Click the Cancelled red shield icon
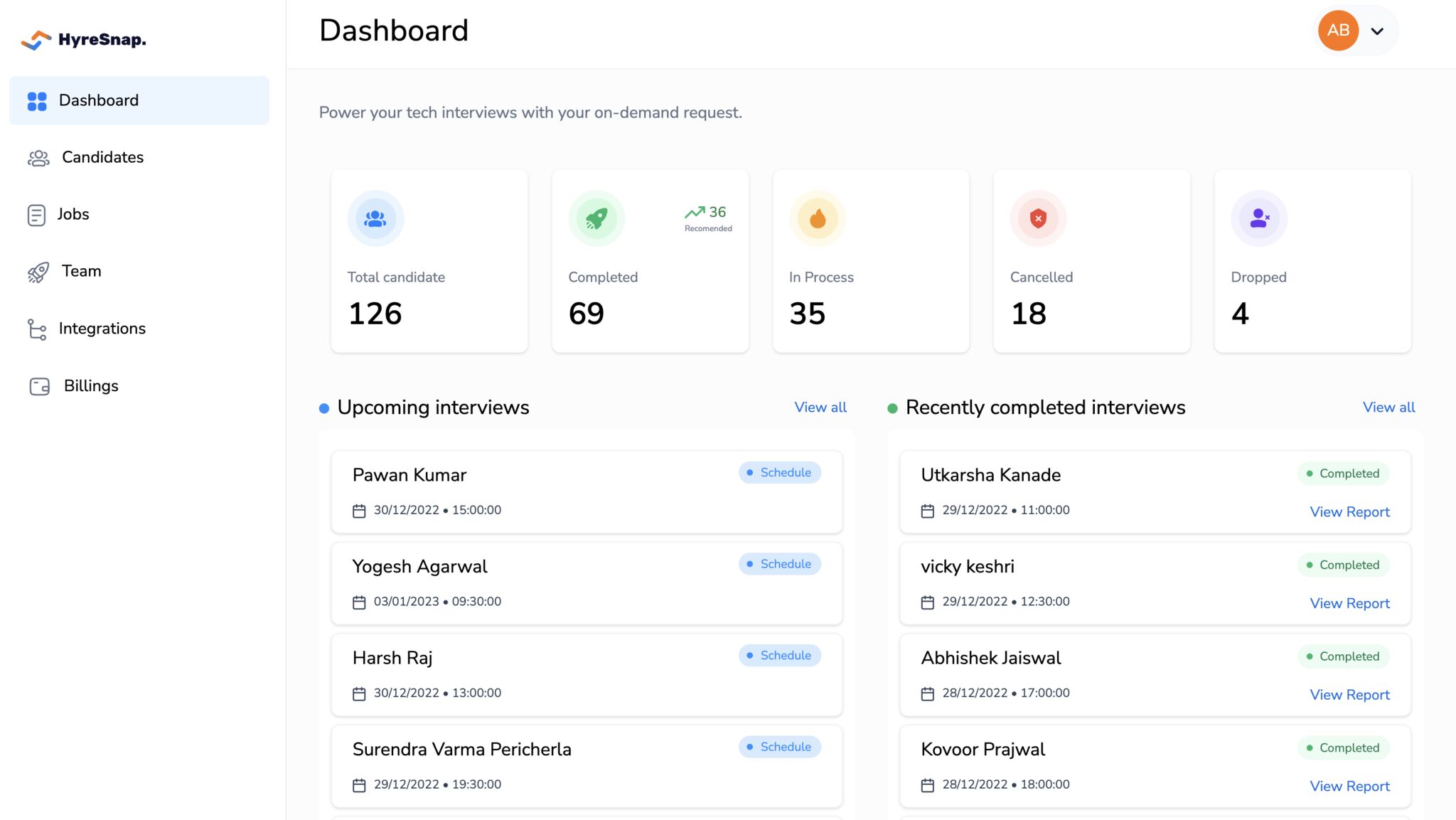This screenshot has height=820, width=1456. tap(1038, 218)
